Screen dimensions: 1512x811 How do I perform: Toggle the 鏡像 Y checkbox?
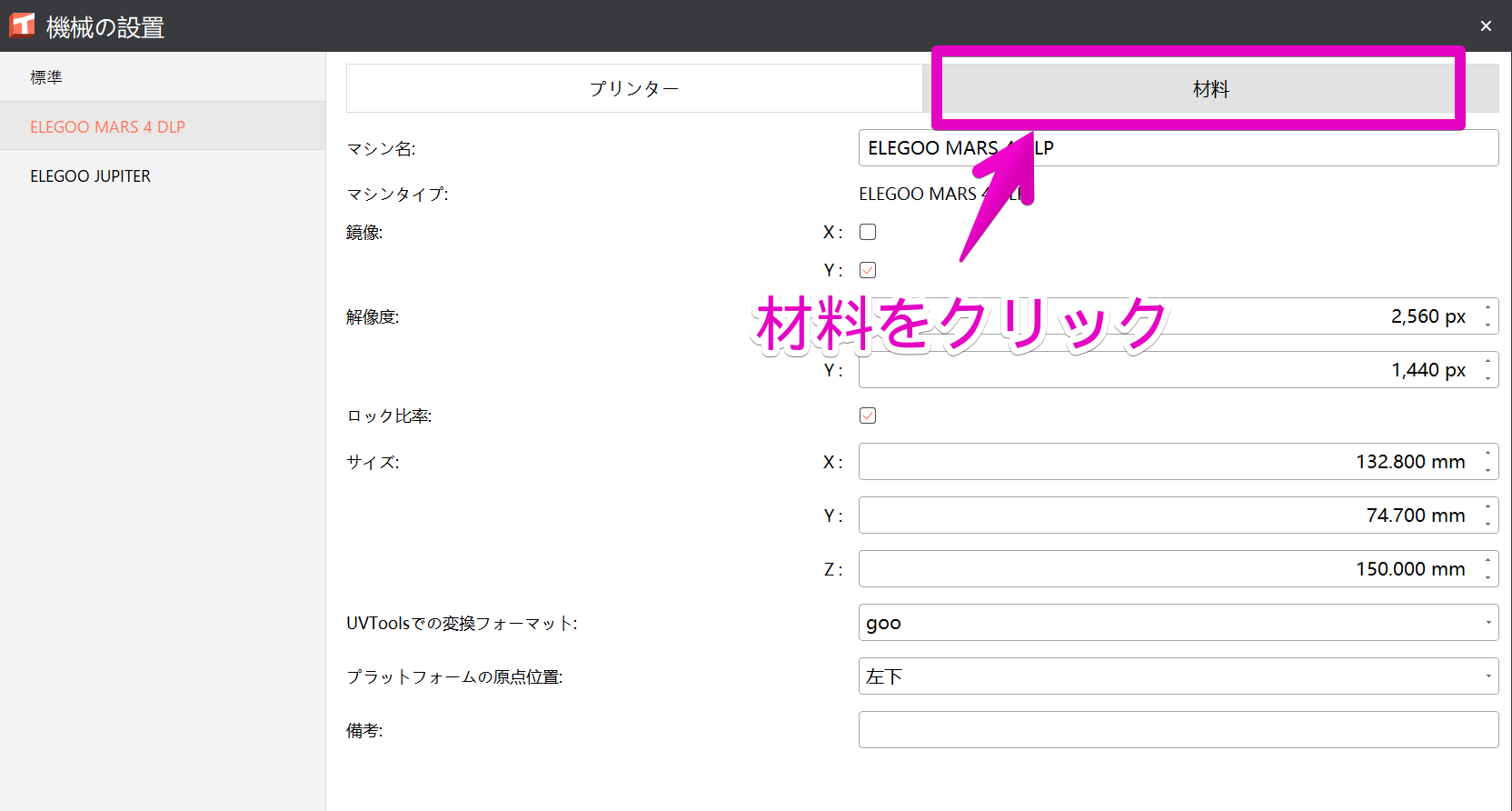tap(868, 270)
